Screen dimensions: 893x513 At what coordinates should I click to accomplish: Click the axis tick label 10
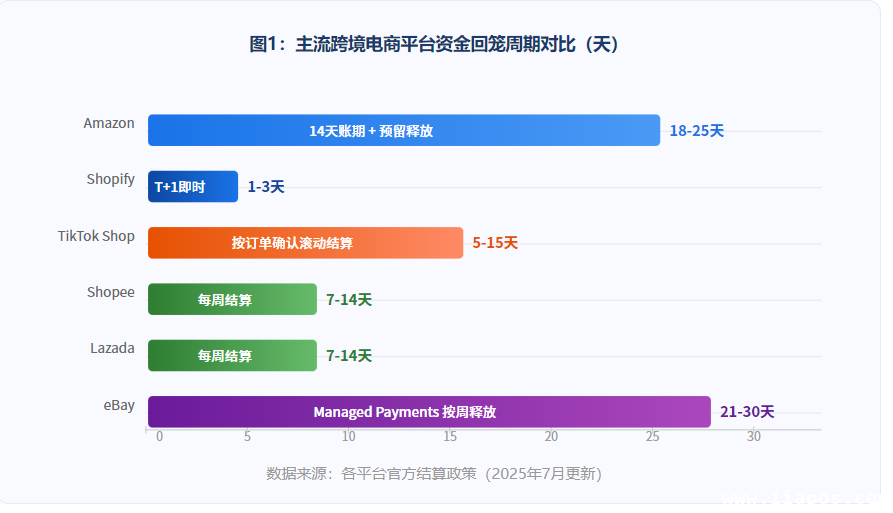(349, 437)
